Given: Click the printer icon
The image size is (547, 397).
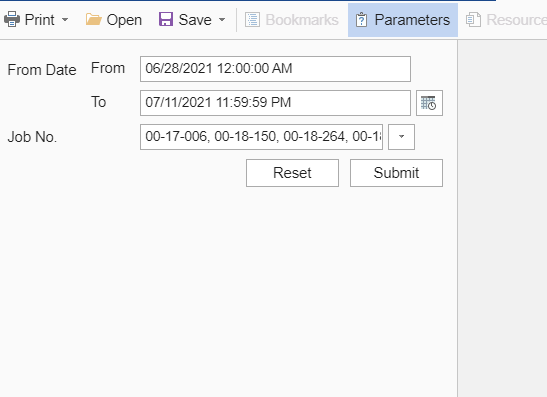Looking at the screenshot, I should (12, 19).
